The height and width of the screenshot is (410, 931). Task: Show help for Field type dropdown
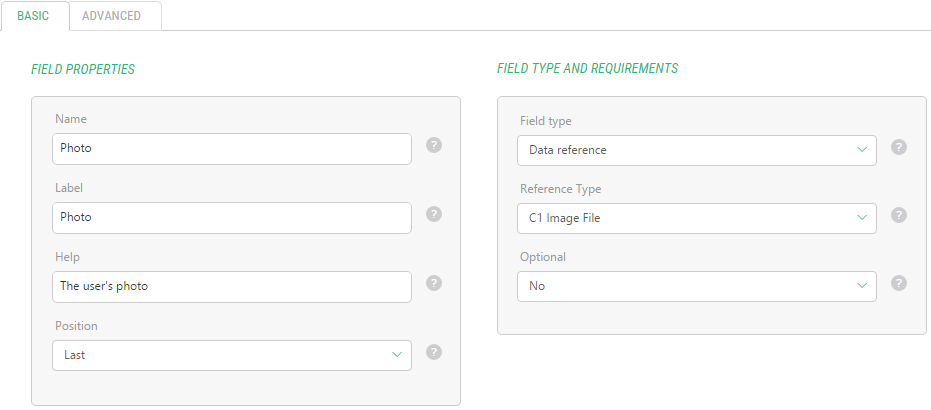(x=899, y=147)
